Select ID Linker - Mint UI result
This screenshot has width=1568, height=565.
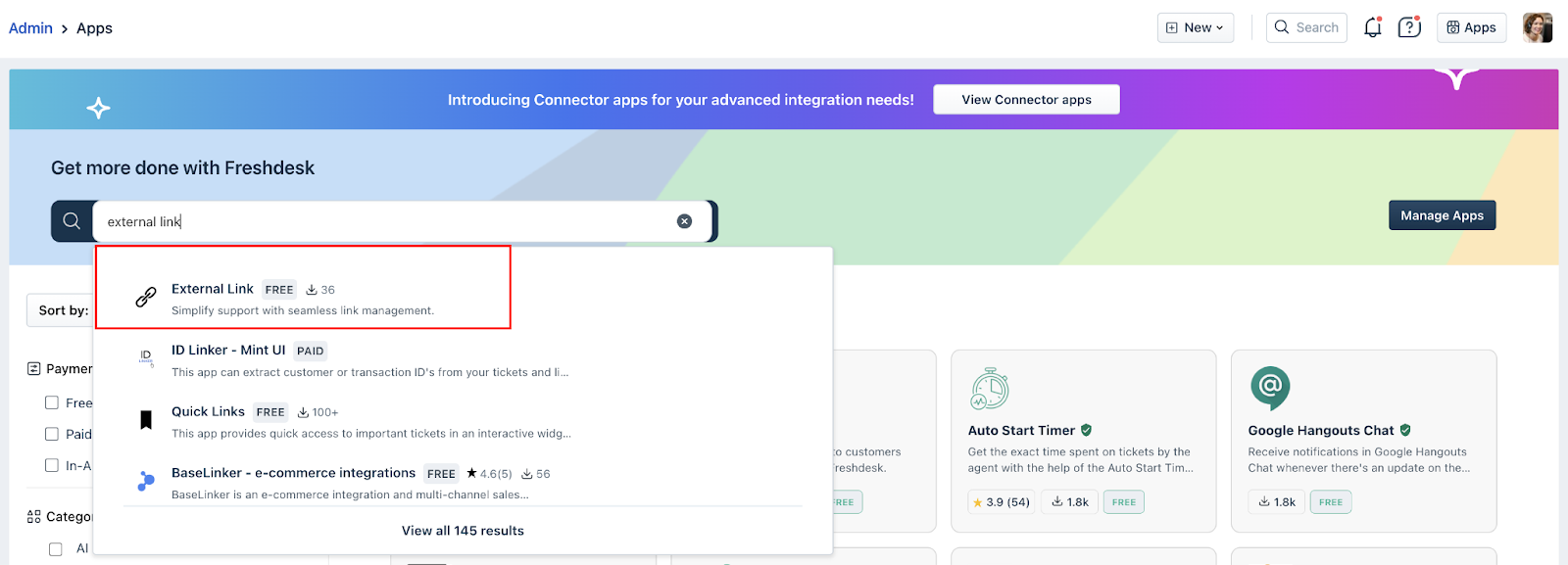[463, 359]
